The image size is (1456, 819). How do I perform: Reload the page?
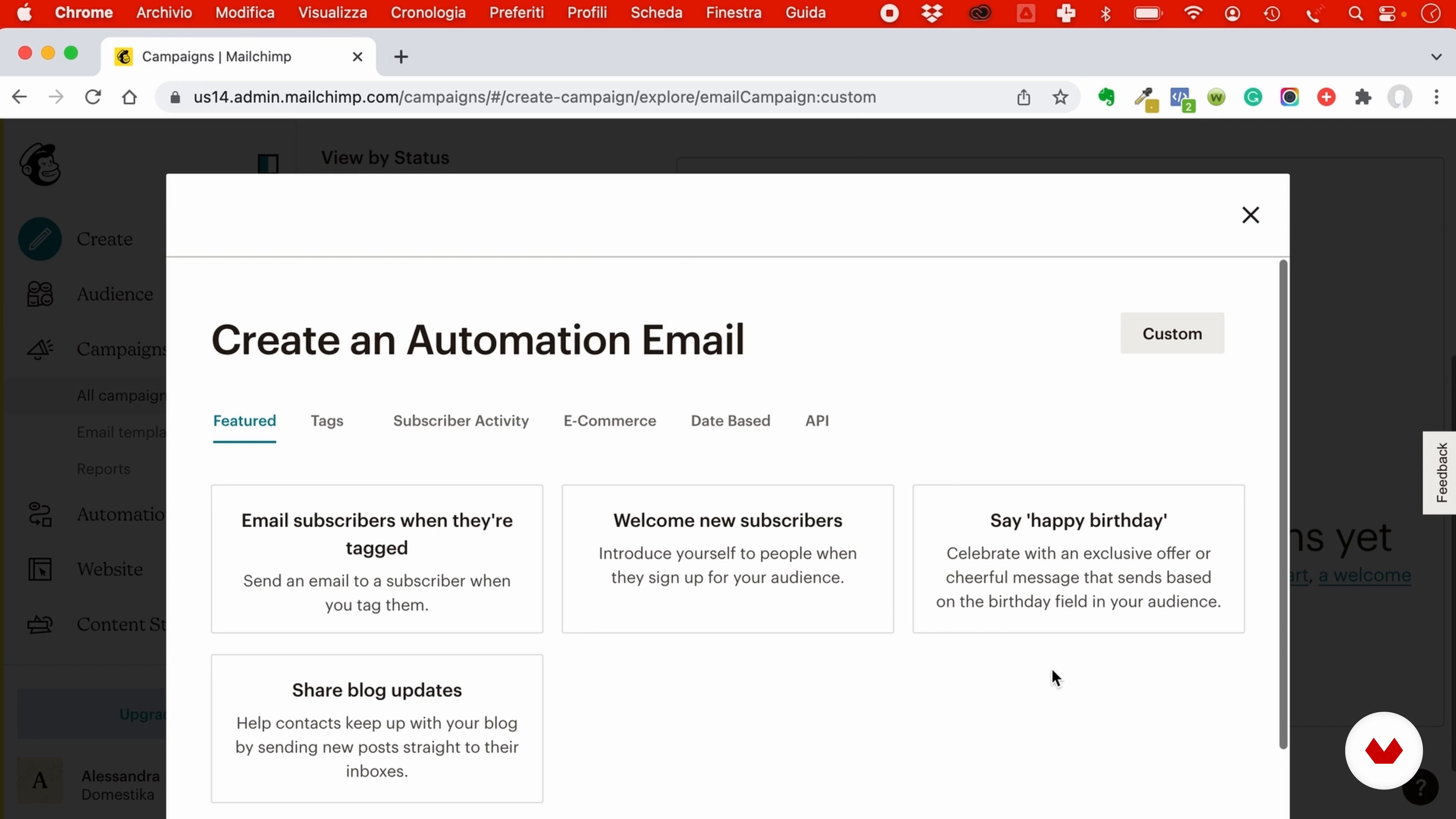click(x=93, y=97)
